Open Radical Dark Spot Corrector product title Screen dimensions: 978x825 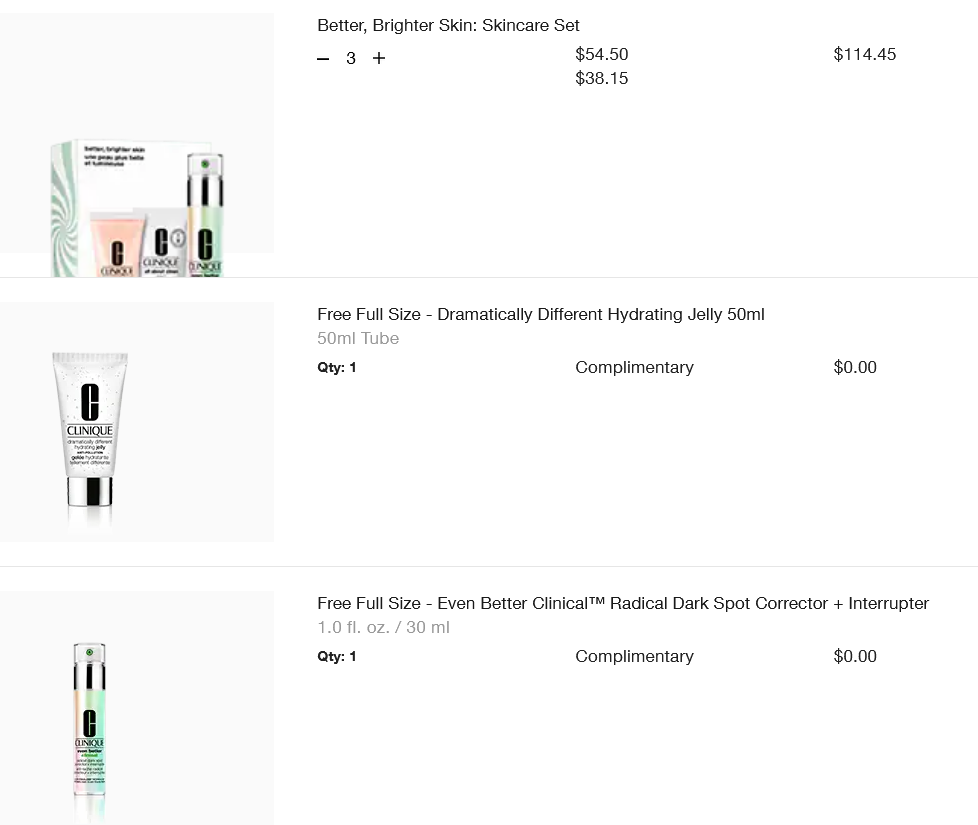click(623, 603)
